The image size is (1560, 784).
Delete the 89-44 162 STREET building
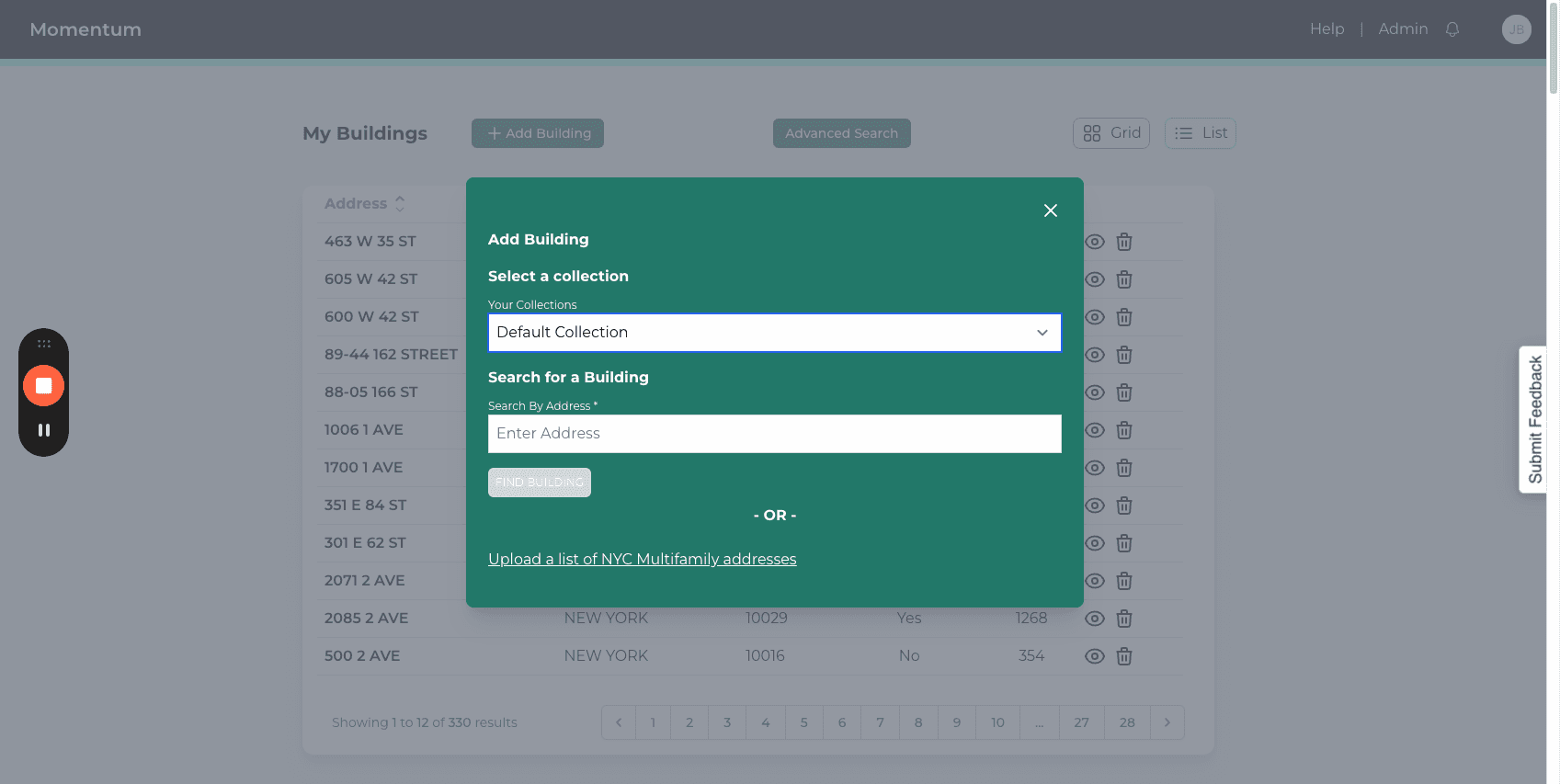pos(1124,355)
